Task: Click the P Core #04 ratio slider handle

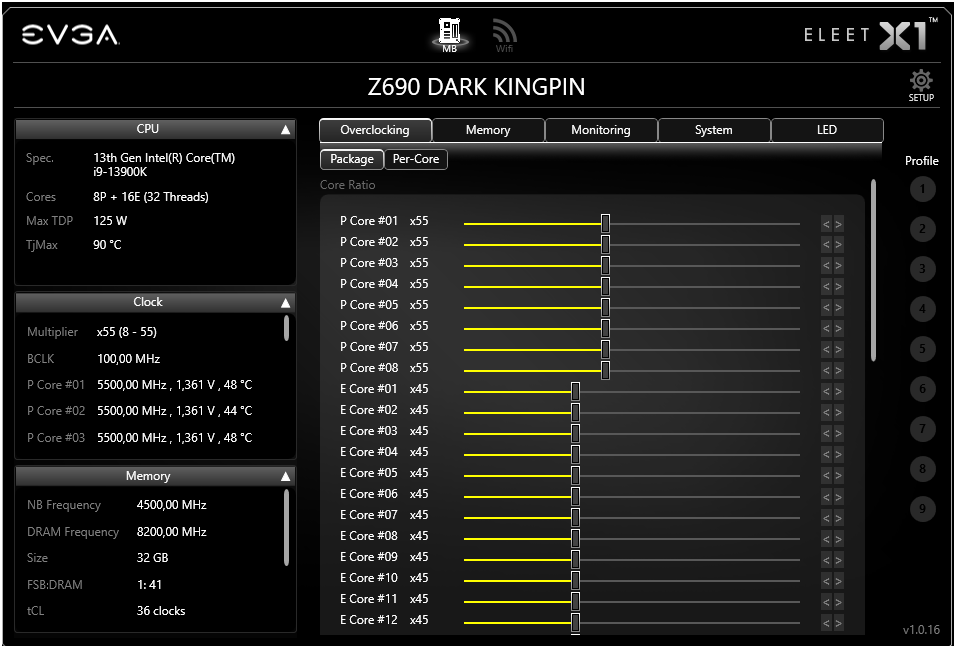Action: 605,286
